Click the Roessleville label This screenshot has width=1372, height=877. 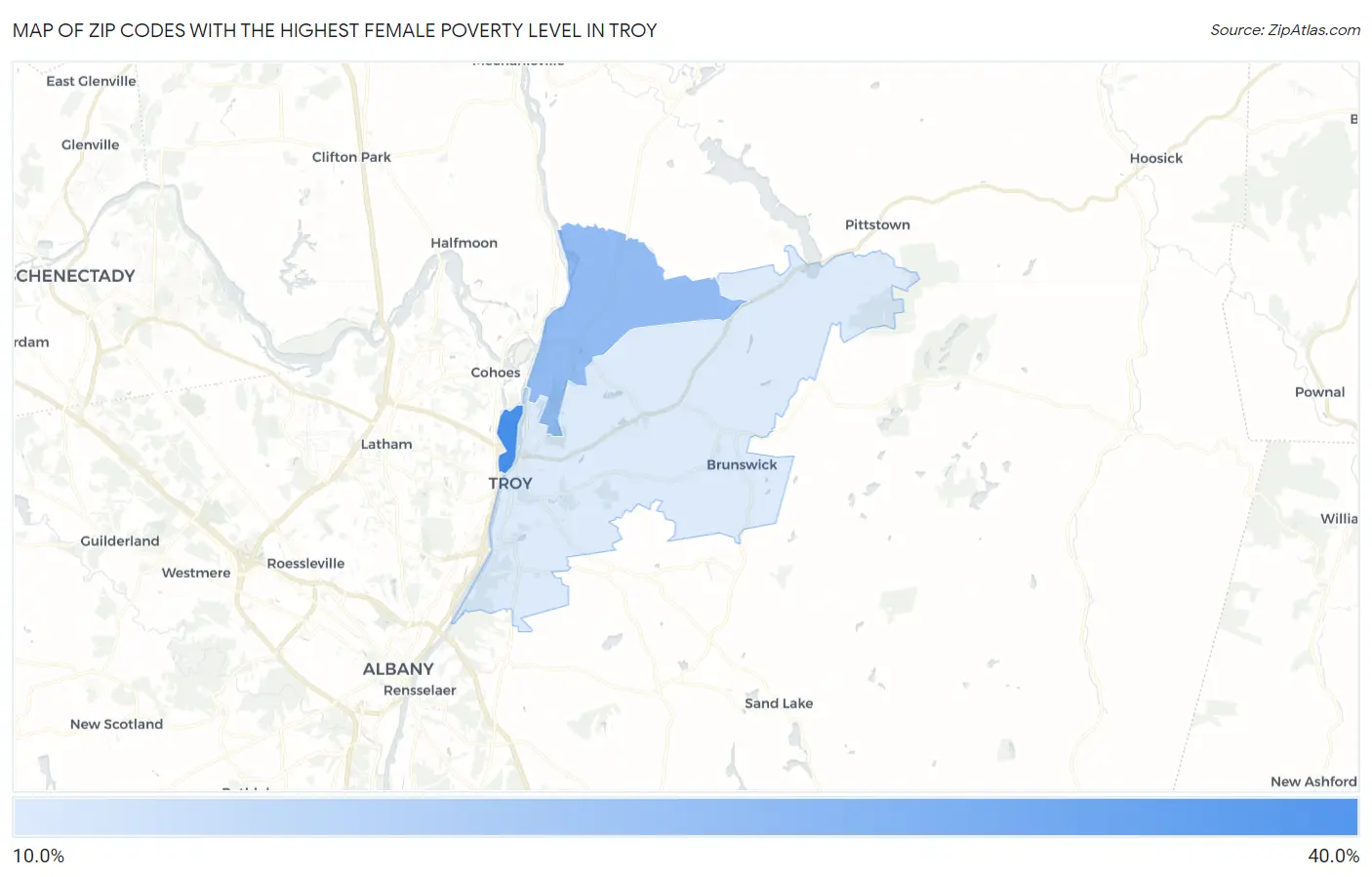[x=305, y=564]
